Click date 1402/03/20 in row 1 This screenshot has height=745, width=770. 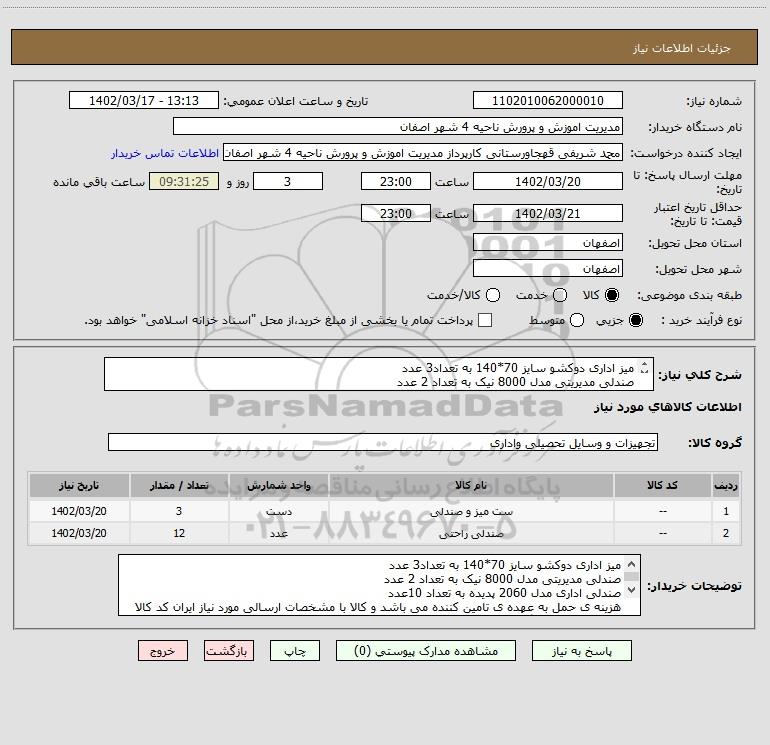click(x=79, y=511)
